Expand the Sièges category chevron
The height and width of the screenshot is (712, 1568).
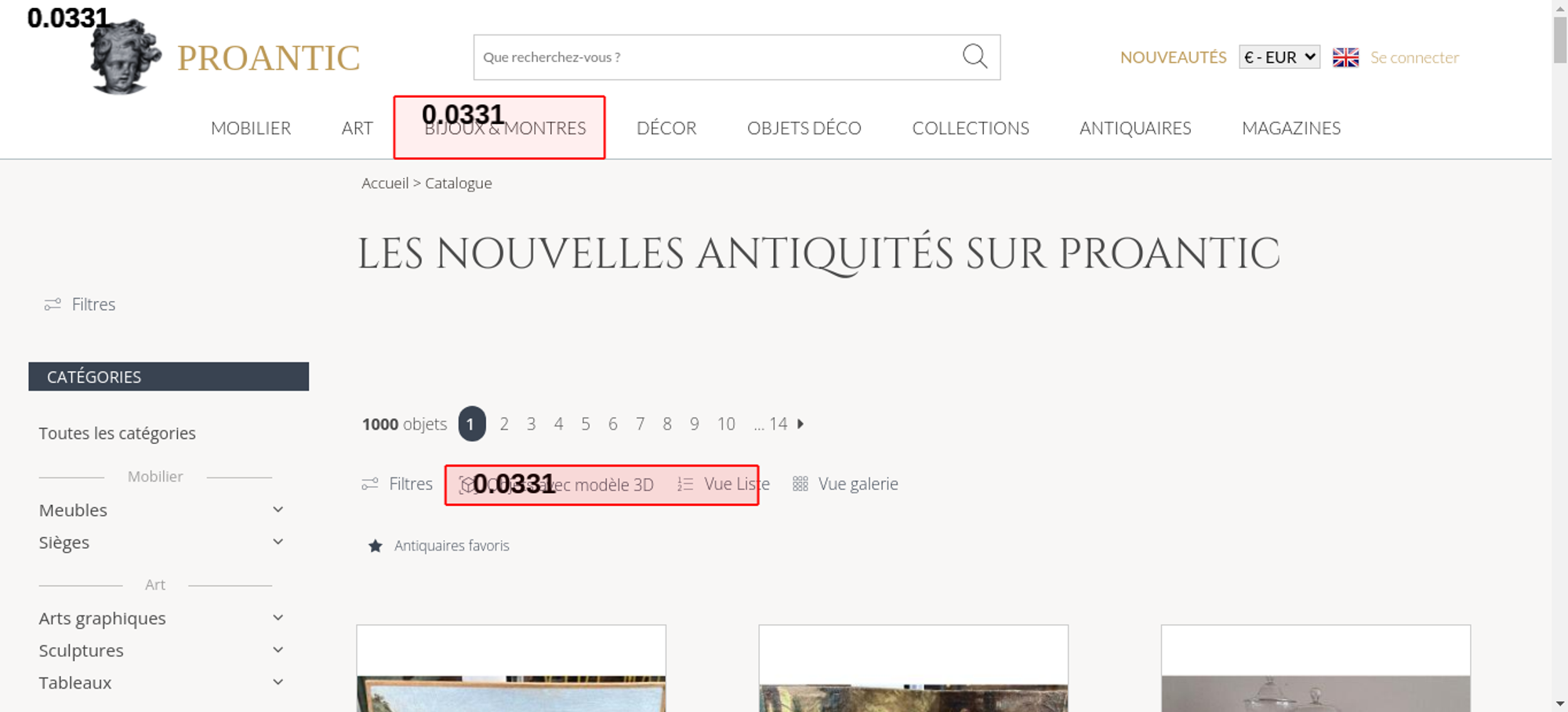278,542
